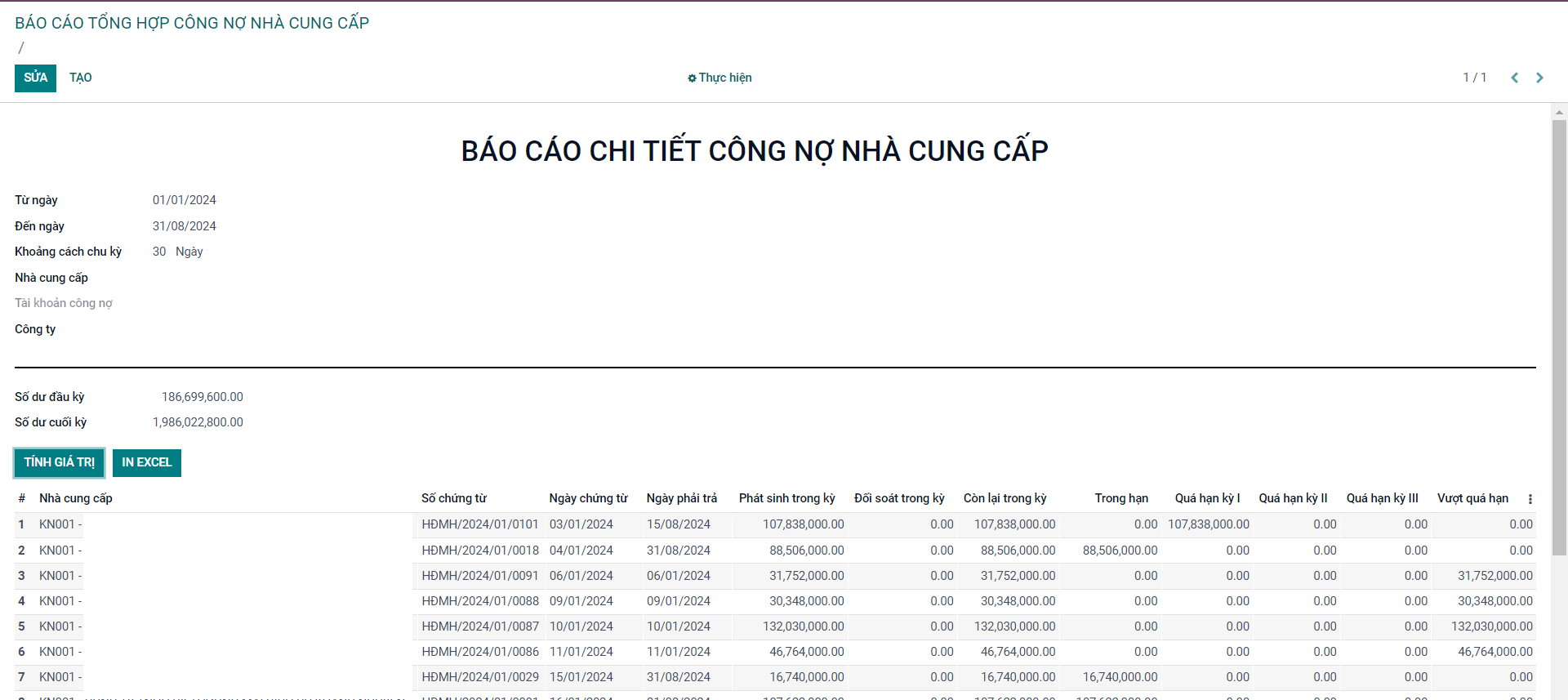1568x700 pixels.
Task: Click the SỬA edit button
Action: pos(35,78)
